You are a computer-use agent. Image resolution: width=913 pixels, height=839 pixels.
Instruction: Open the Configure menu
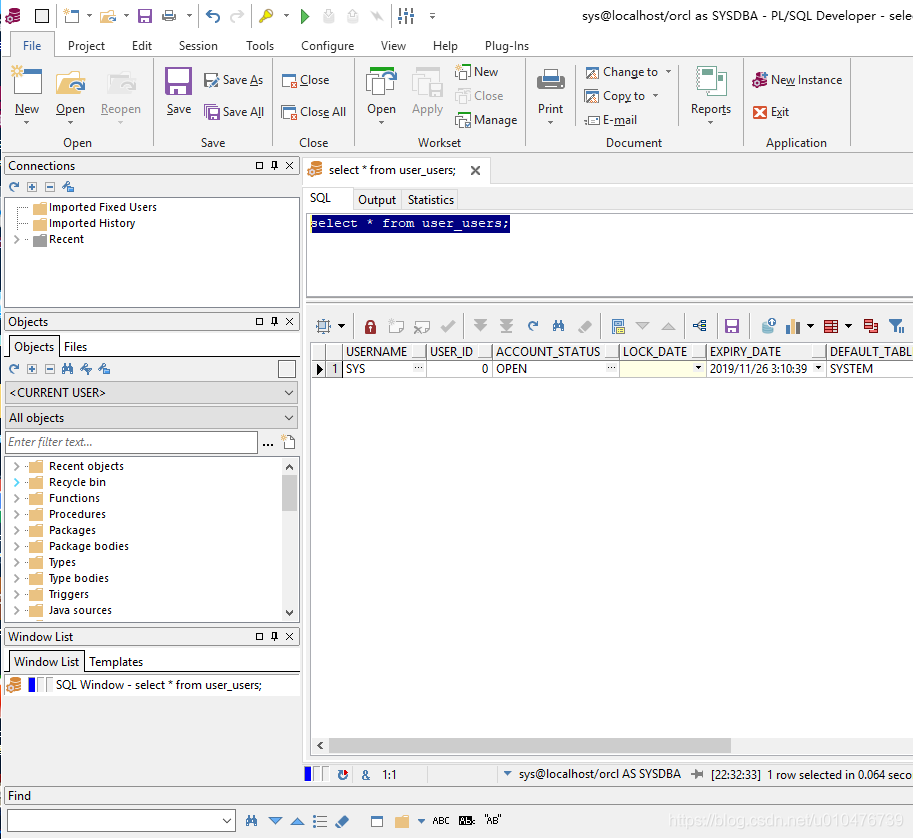[327, 46]
